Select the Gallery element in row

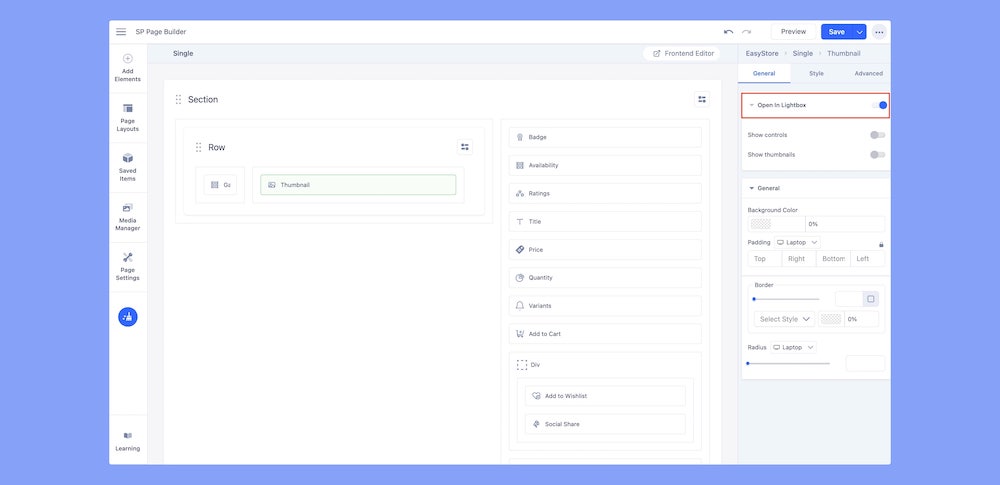click(x=220, y=184)
